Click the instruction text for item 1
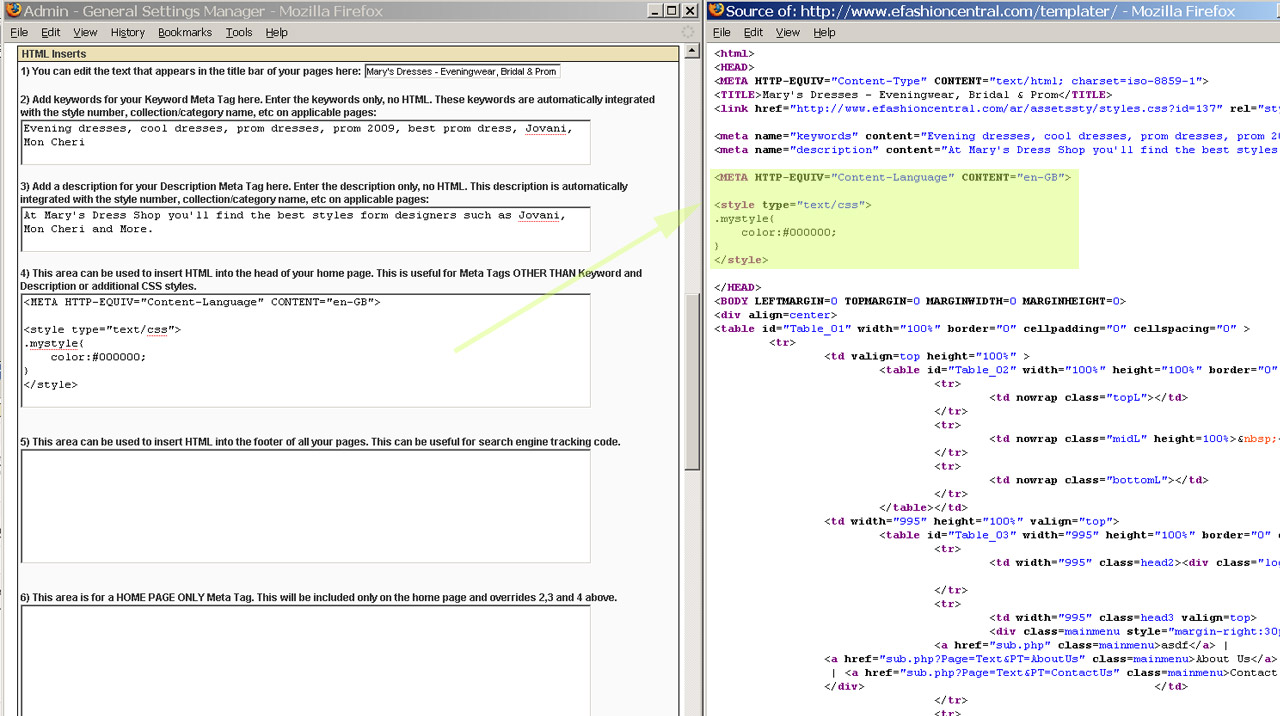Screen dimensions: 1280x716 pyautogui.click(x=190, y=71)
